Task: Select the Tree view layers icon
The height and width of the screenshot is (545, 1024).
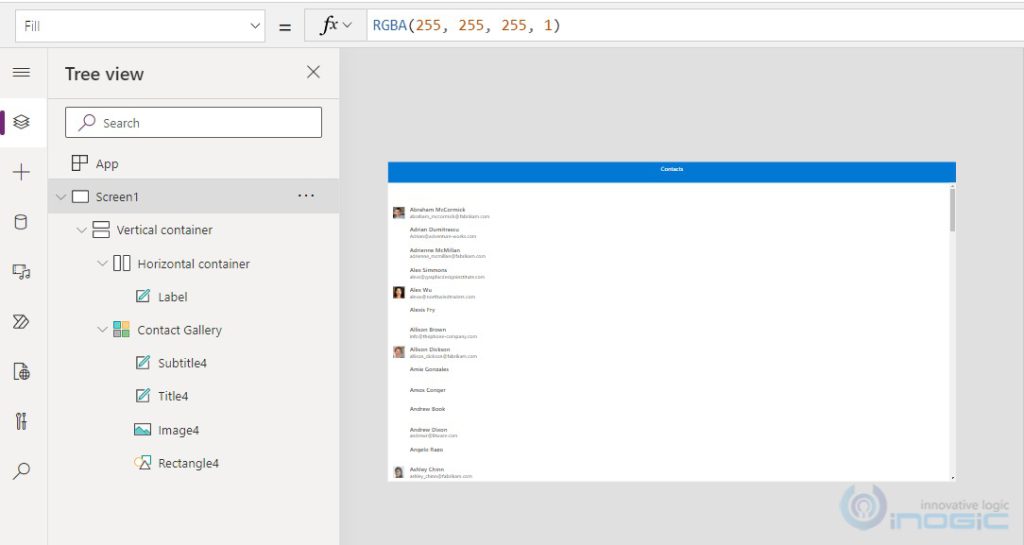Action: (21, 122)
